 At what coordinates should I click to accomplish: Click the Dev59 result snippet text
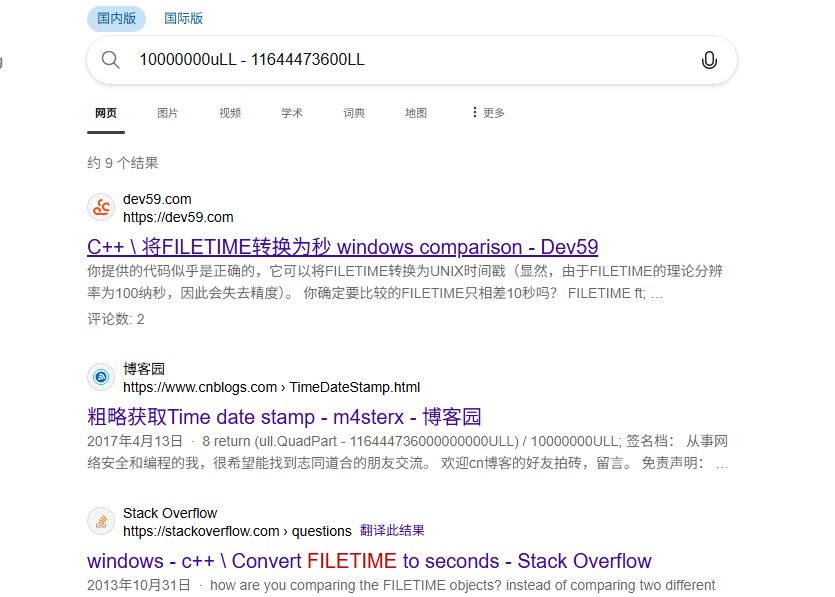pyautogui.click(x=405, y=282)
